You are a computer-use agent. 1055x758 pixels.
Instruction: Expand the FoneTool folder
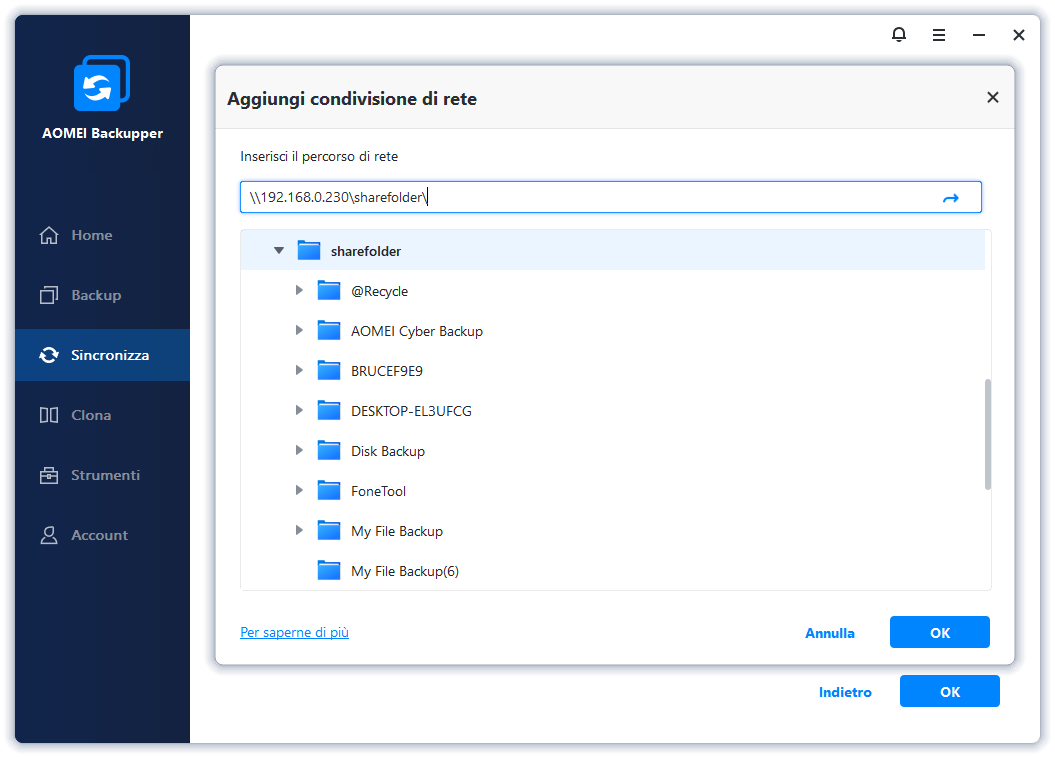pos(299,490)
